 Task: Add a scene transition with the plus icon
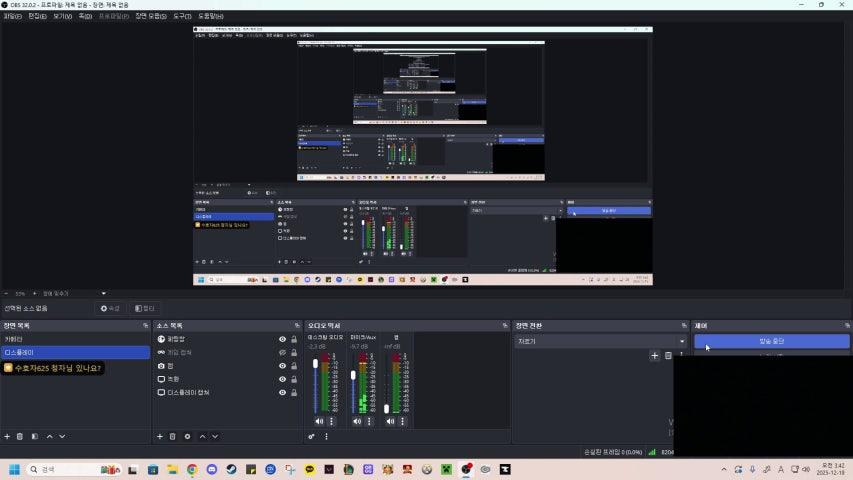pyautogui.click(x=655, y=355)
